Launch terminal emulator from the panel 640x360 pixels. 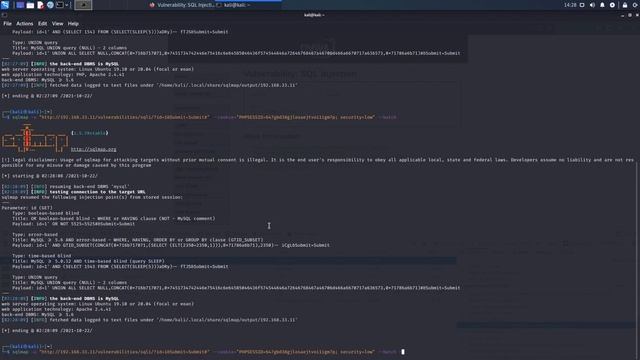point(60,5)
